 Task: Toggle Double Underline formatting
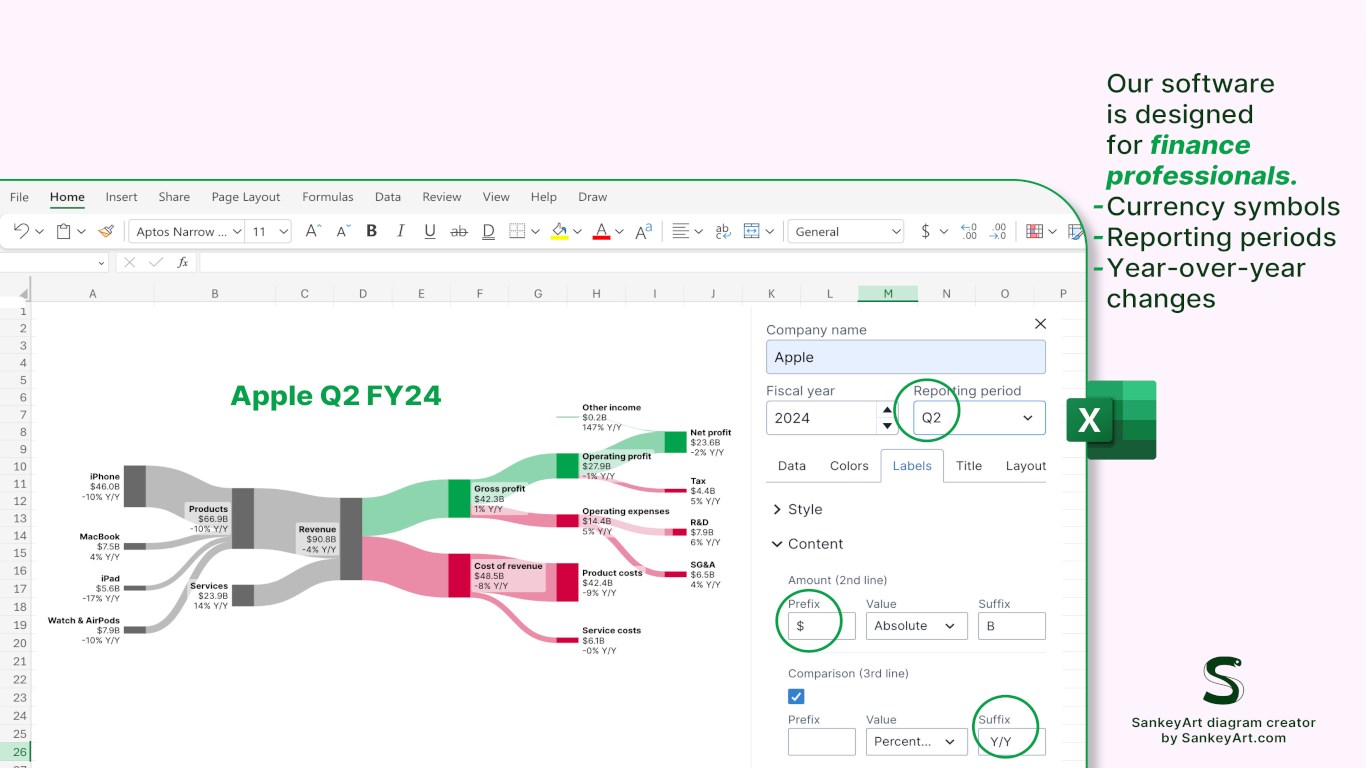488,231
